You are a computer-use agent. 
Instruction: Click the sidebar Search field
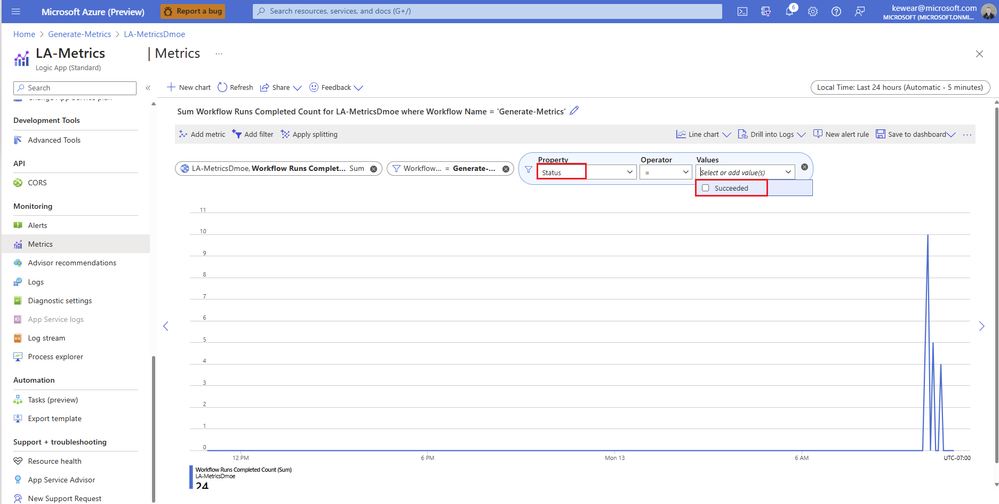pos(75,88)
